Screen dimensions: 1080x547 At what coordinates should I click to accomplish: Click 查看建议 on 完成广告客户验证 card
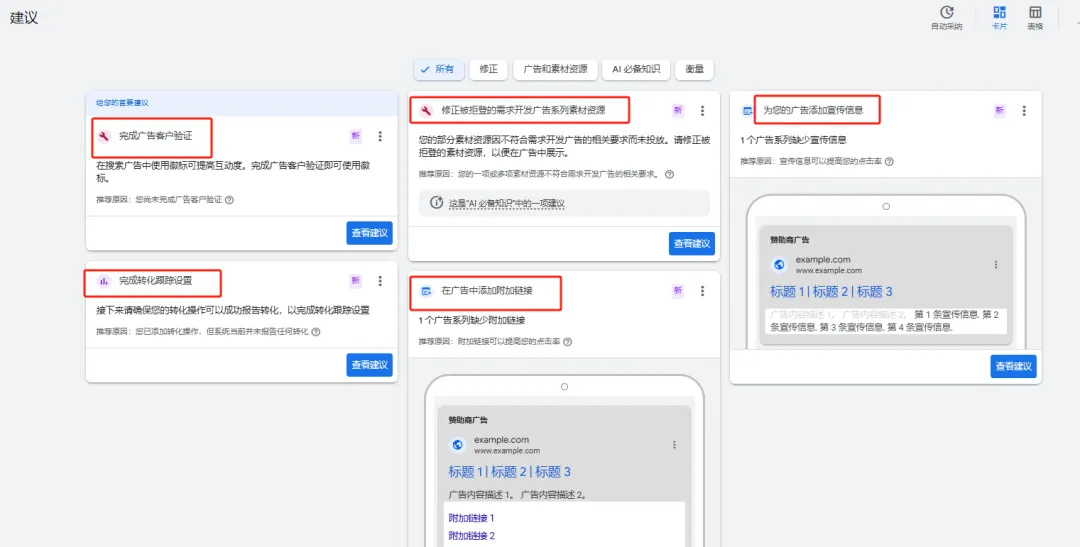(369, 233)
